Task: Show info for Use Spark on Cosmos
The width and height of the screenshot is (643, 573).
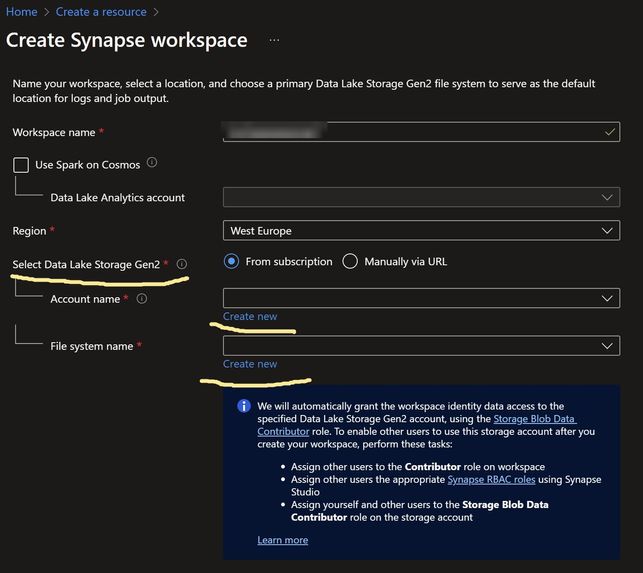Action: pos(152,162)
